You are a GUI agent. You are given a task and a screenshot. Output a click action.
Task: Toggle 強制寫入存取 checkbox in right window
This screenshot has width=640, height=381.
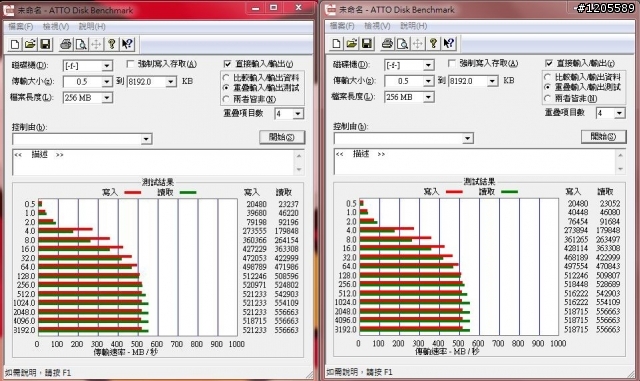click(452, 63)
